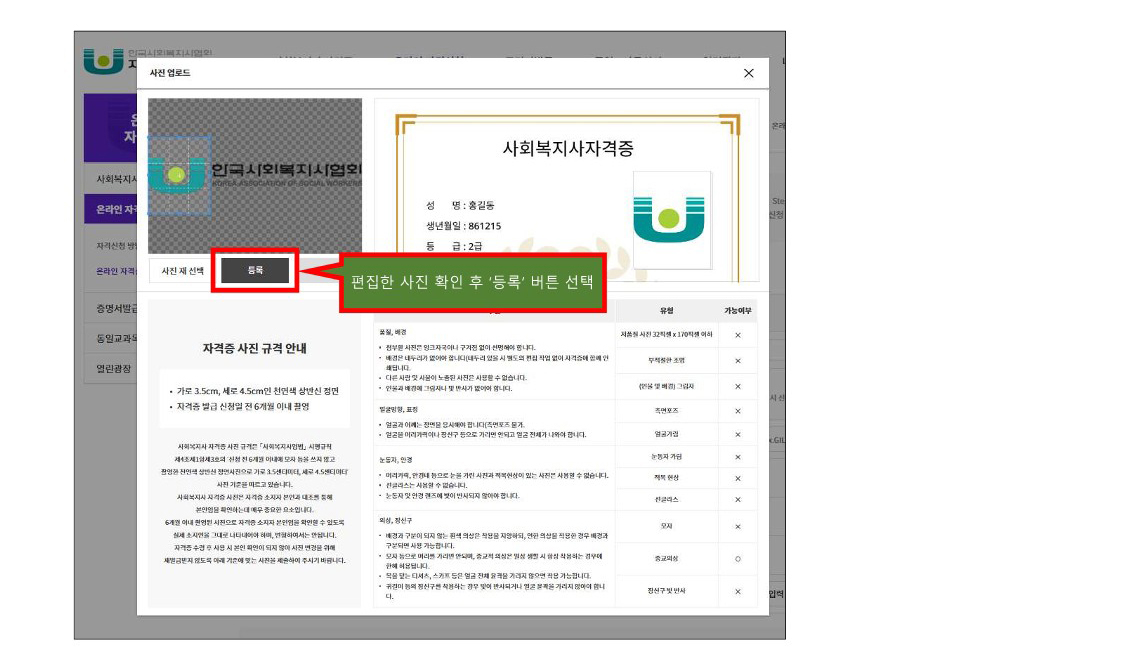The height and width of the screenshot is (670, 1123).
Task: Click the 가능여부 column header
Action: click(x=738, y=310)
